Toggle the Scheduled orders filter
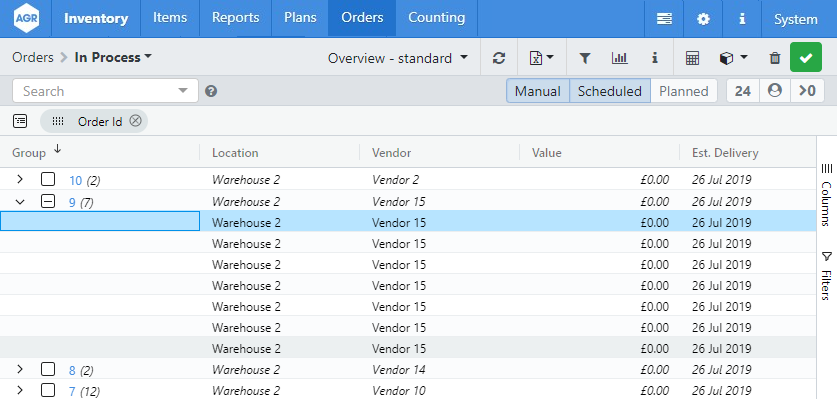This screenshot has height=399, width=837. click(610, 91)
